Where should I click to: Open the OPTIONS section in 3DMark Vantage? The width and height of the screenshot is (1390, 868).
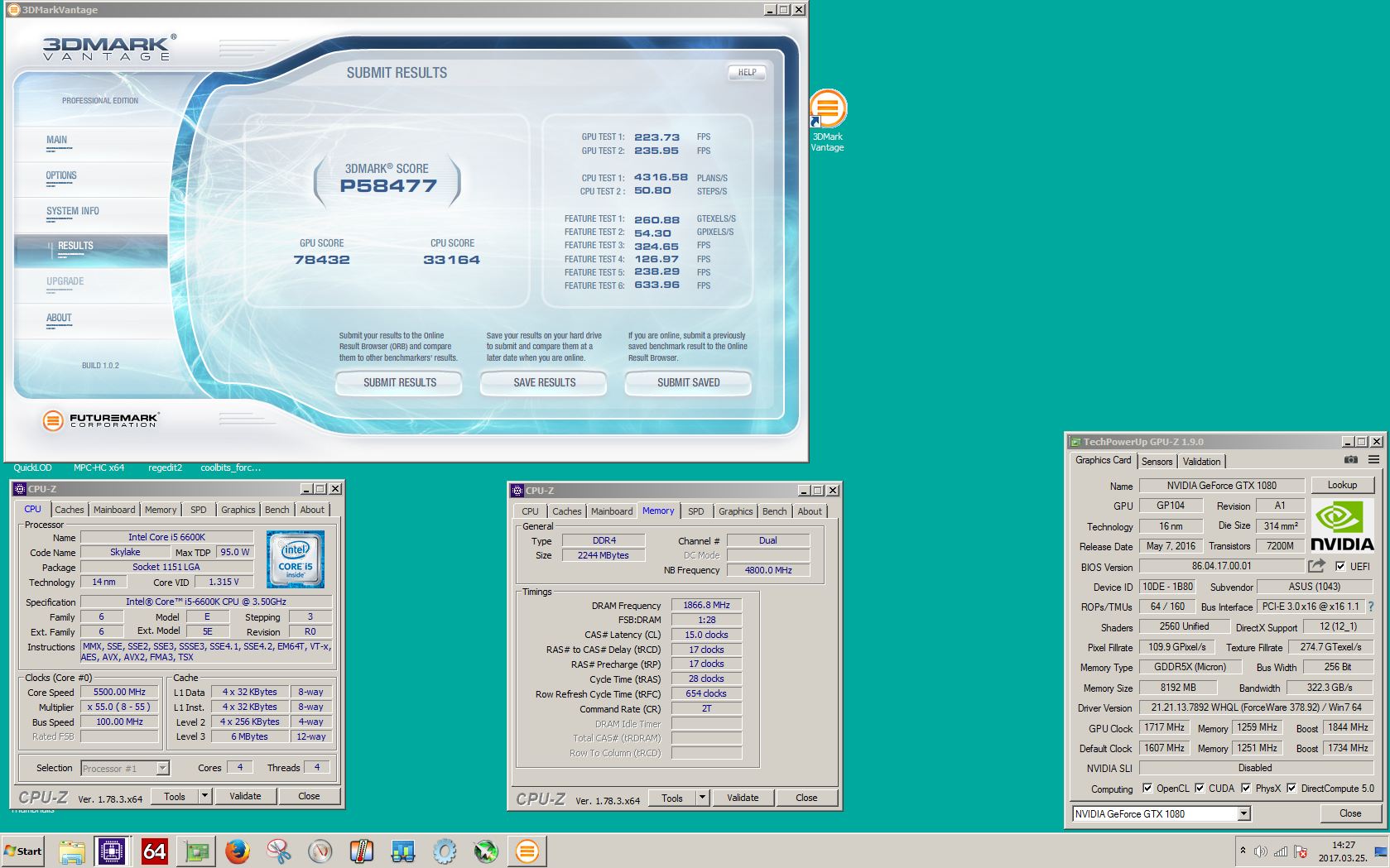tap(61, 175)
